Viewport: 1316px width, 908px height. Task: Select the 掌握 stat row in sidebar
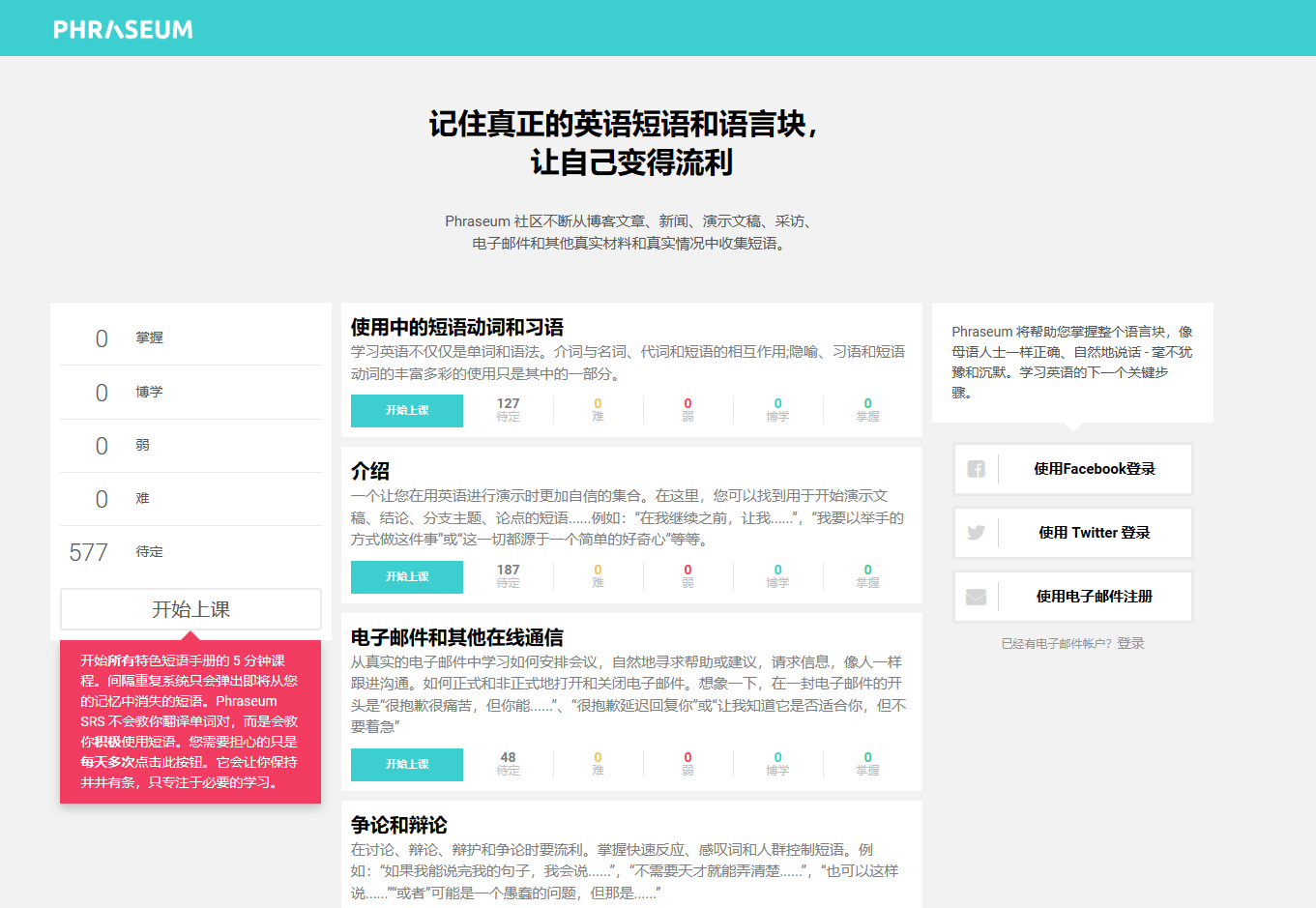190,338
